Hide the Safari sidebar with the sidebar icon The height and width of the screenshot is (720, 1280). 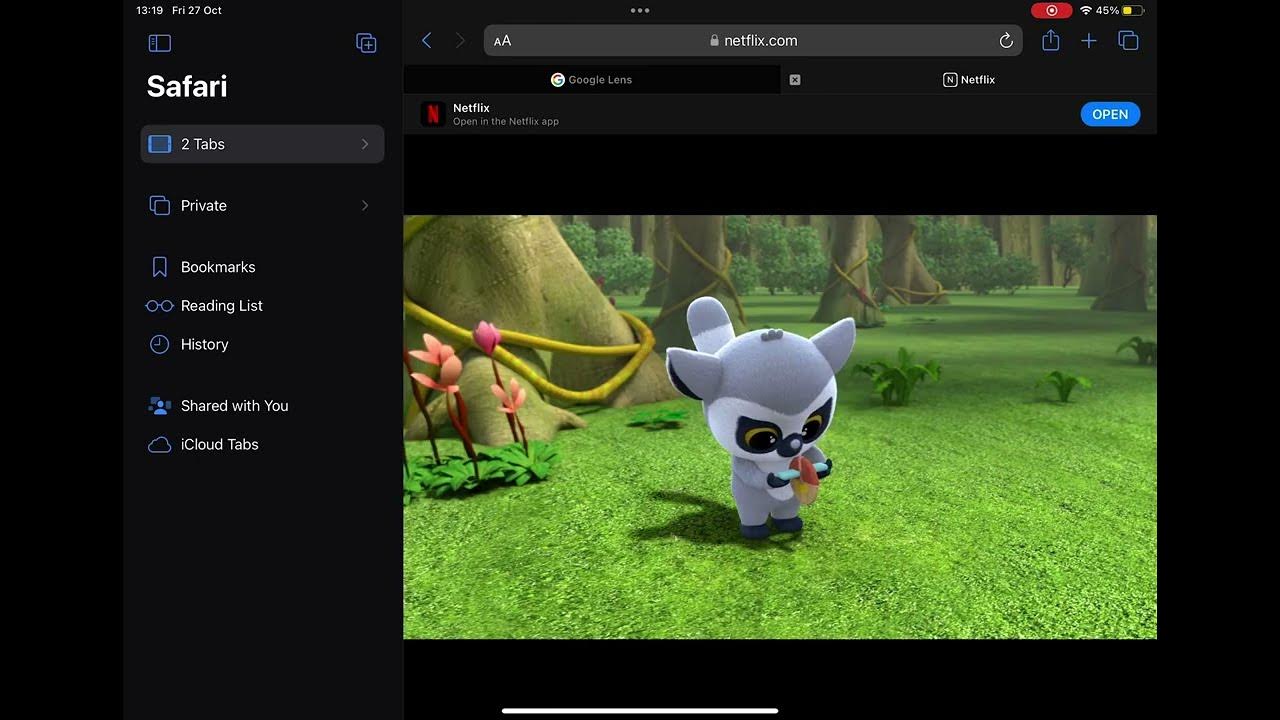click(160, 43)
